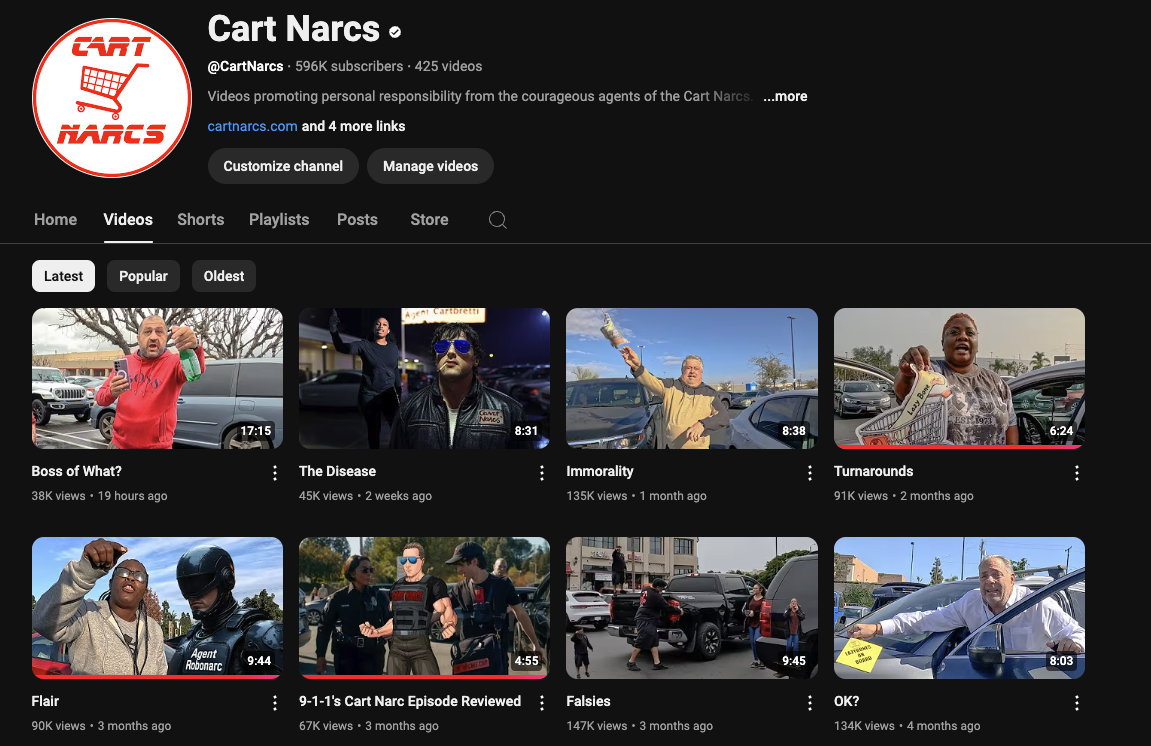Select the Videos tab

[x=128, y=220]
